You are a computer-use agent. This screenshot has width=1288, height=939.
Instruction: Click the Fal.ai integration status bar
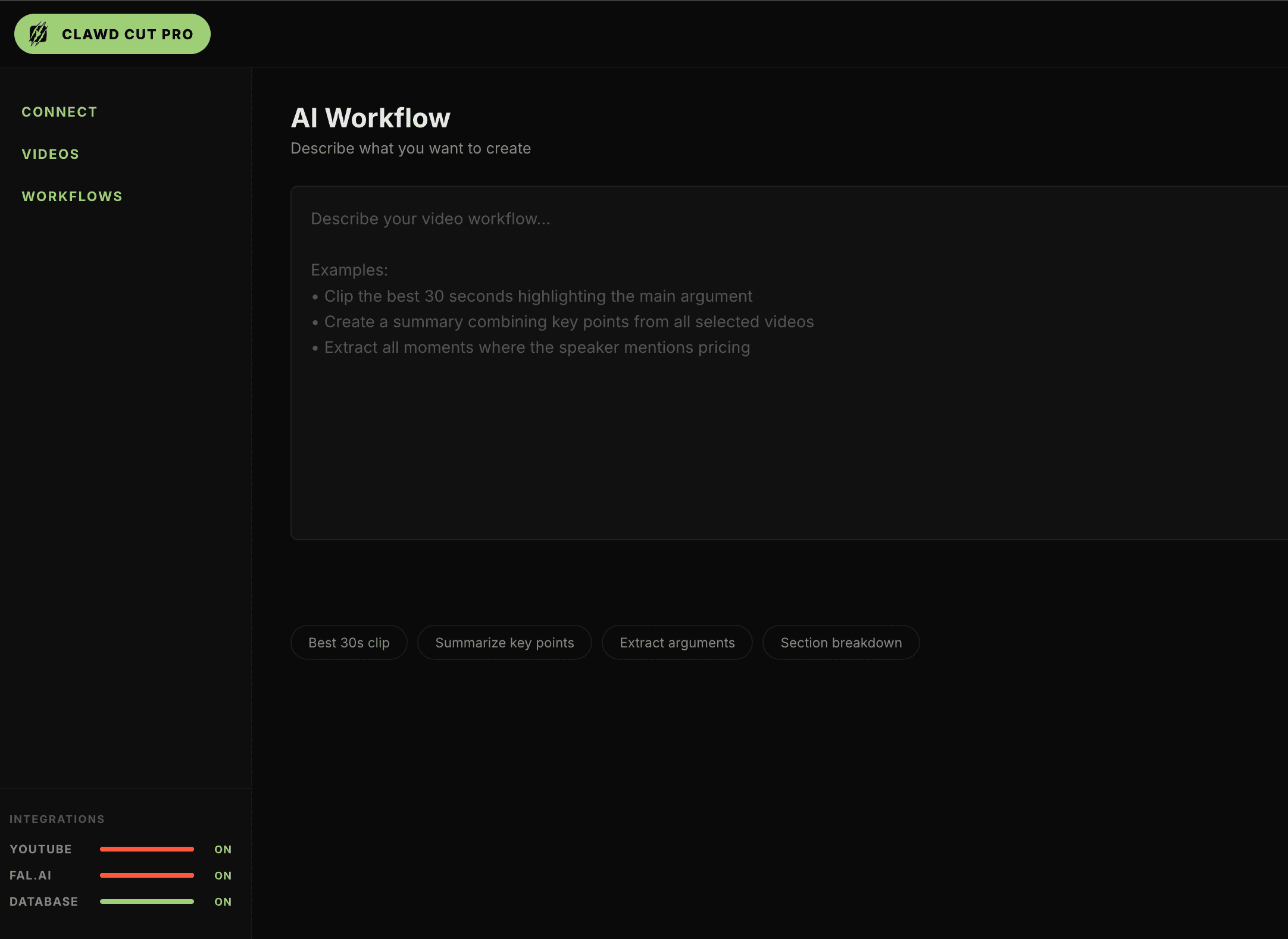tap(147, 875)
